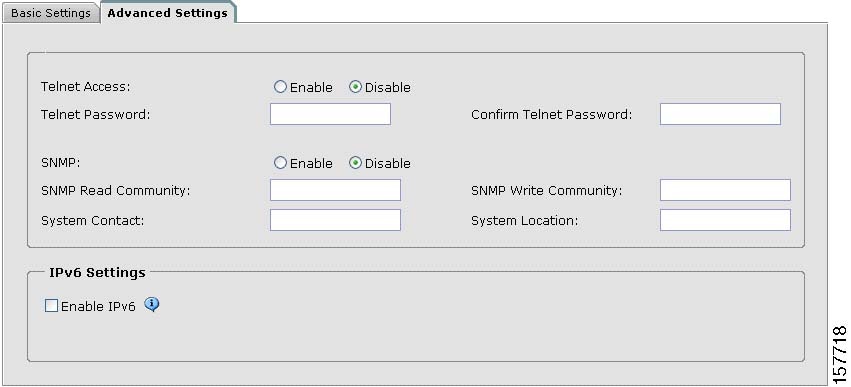The width and height of the screenshot is (851, 387).
Task: Click the 'System Location:' label
Action: (524, 220)
